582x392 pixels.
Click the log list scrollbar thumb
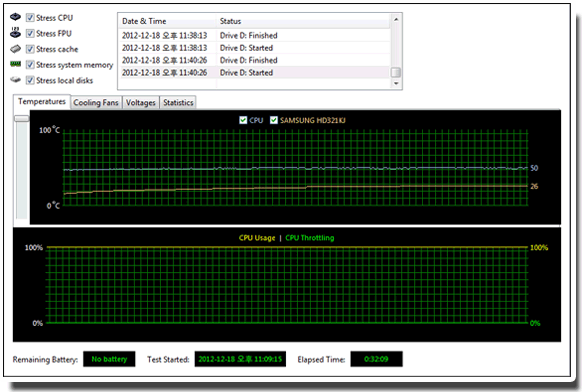[396, 72]
